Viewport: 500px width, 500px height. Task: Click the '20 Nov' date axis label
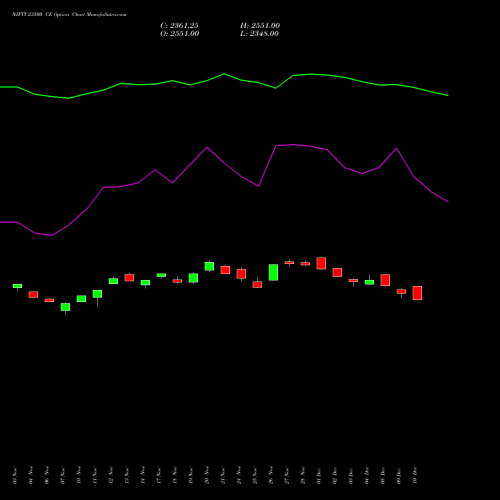207,475
